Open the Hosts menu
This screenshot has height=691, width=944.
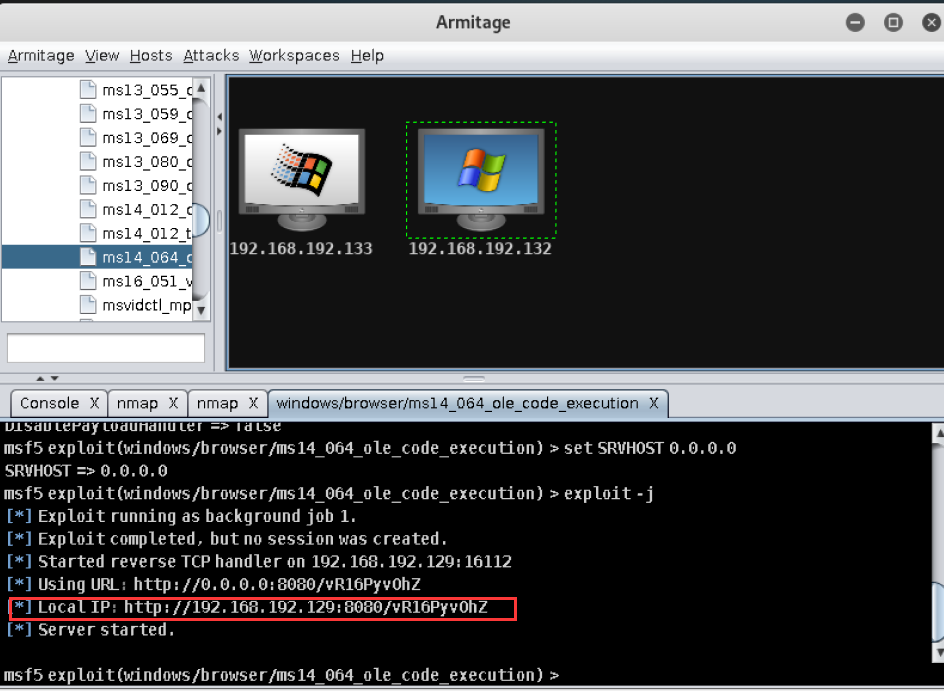[x=151, y=56]
